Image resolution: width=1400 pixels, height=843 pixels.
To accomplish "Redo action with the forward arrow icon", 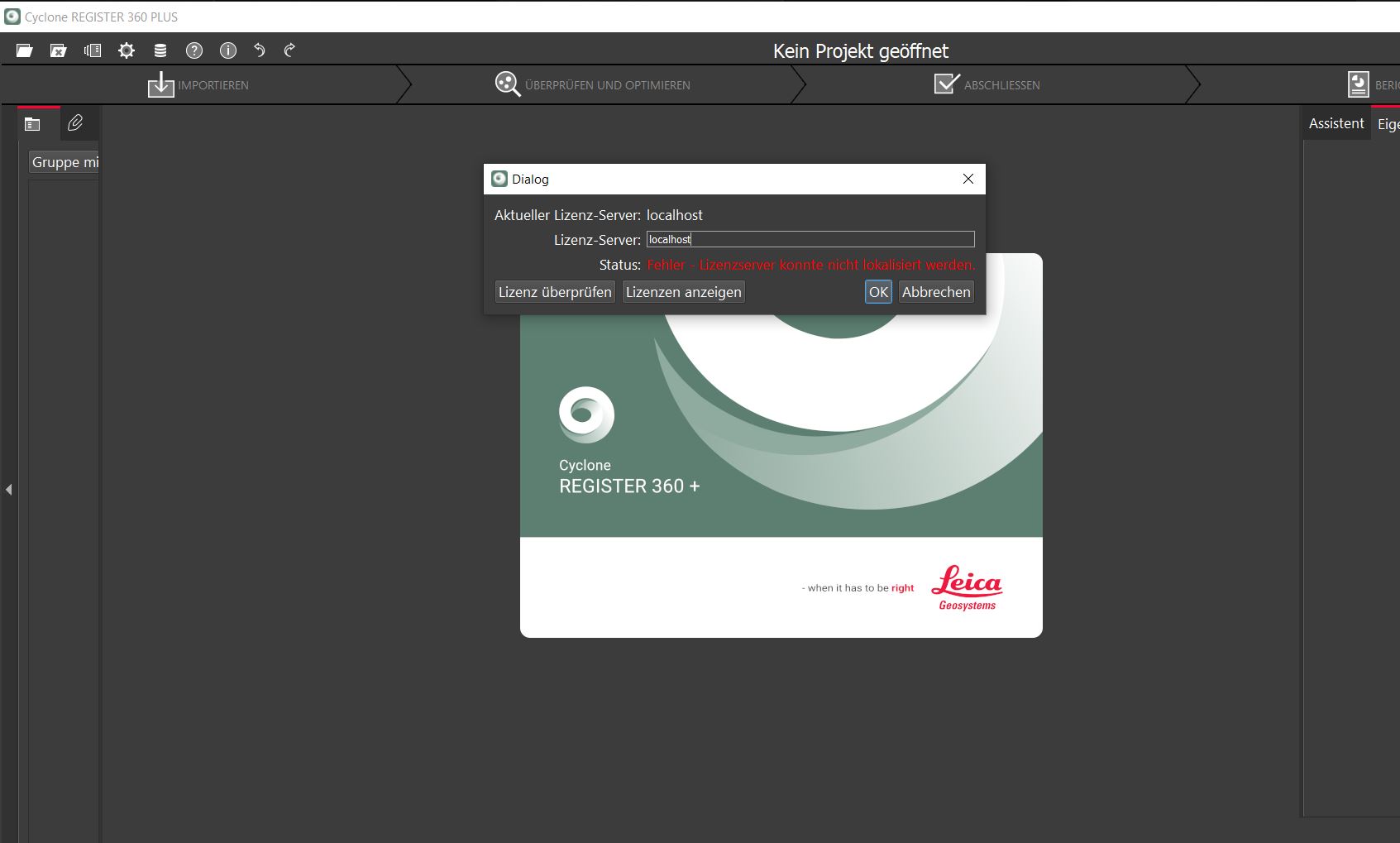I will coord(289,50).
